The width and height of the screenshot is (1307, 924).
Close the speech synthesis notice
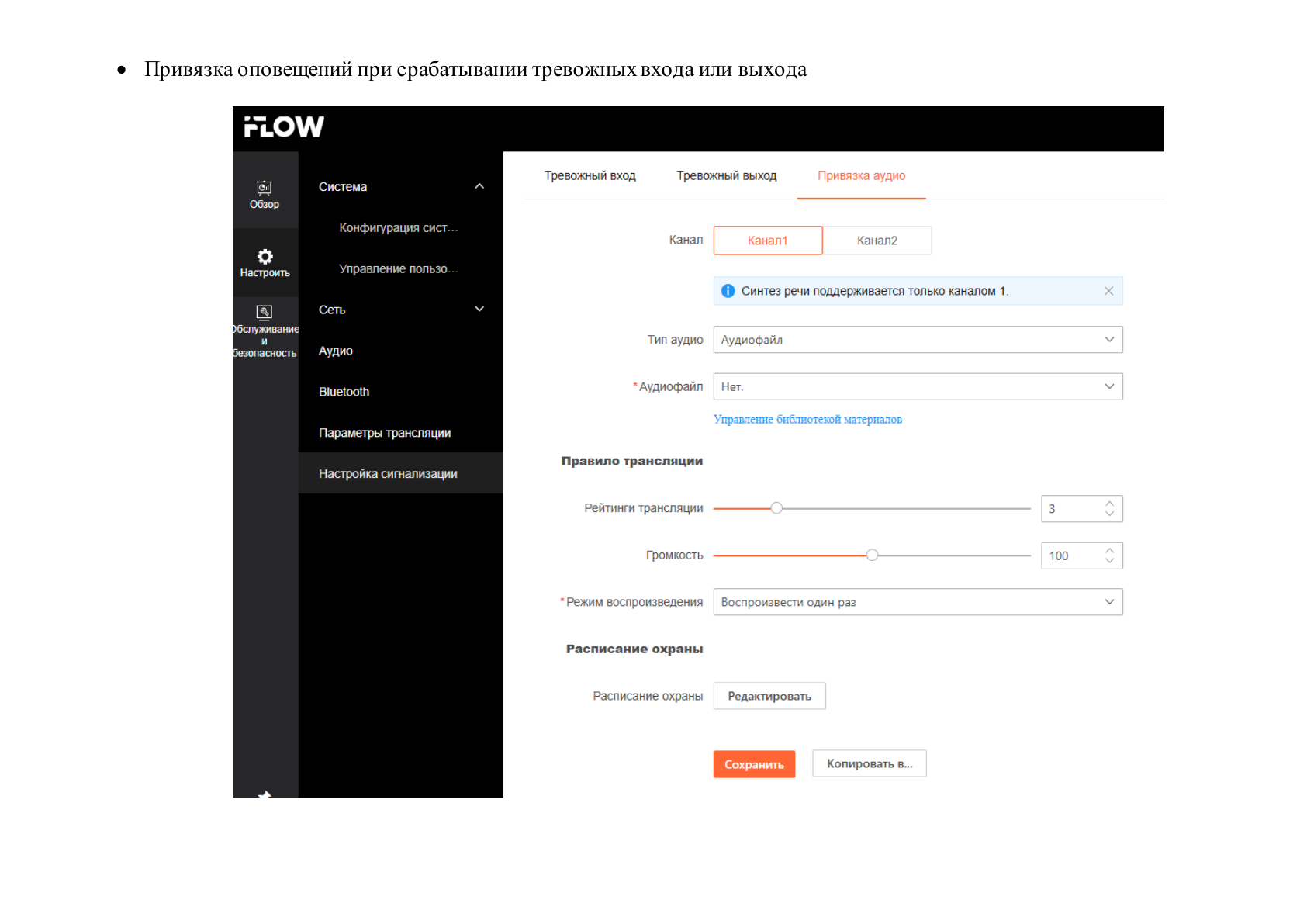[1108, 291]
